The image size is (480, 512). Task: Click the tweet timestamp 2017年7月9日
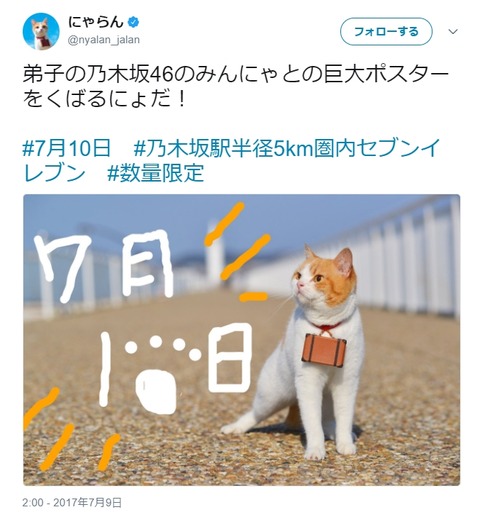tap(72, 502)
